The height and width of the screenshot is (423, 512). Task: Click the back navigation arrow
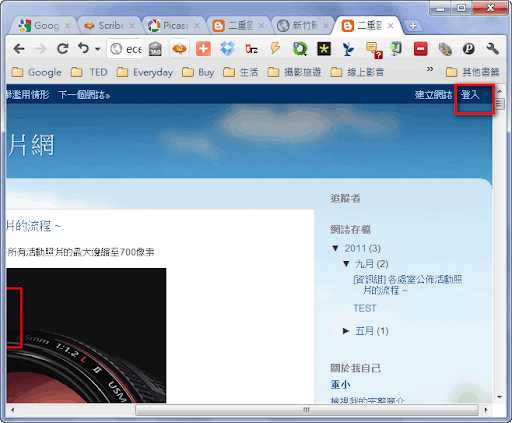point(19,49)
